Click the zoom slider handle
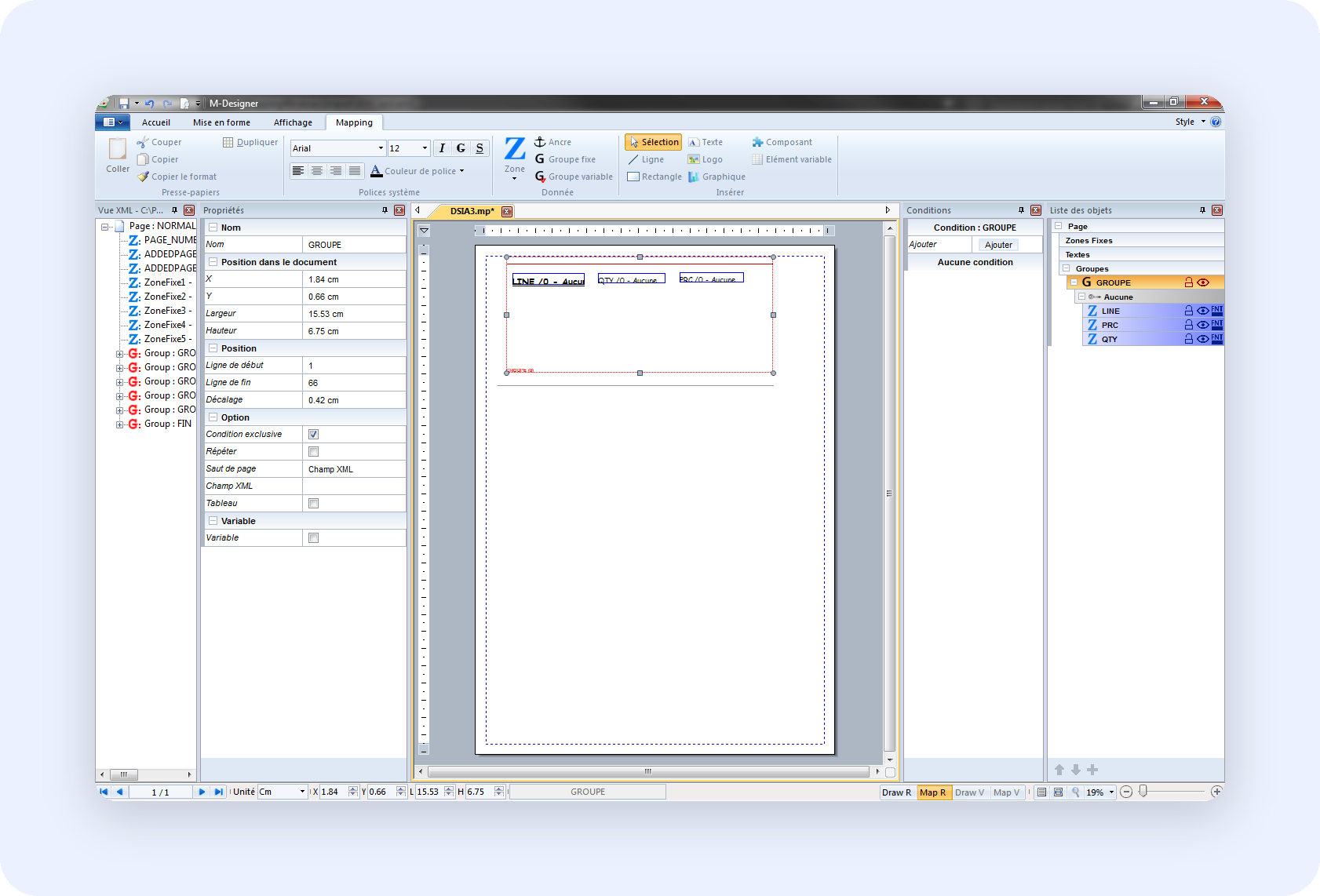This screenshot has height=896, width=1320. [1143, 792]
